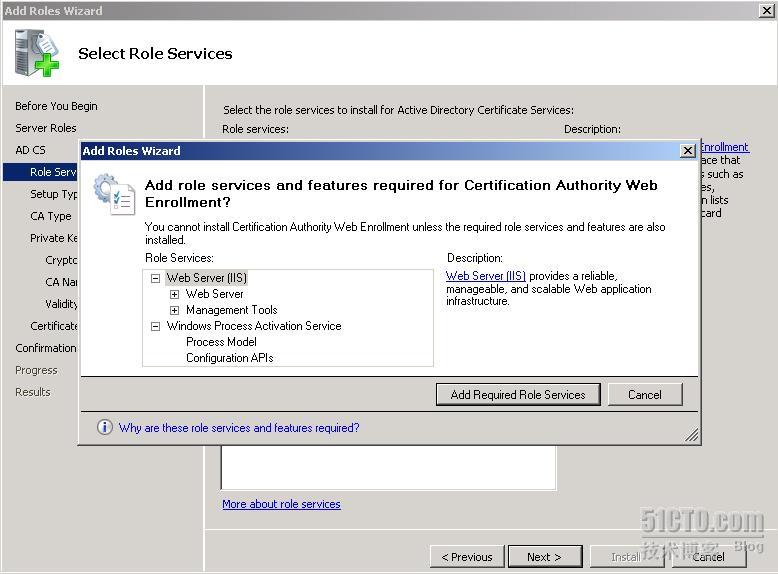Click Add Required Role Services button
This screenshot has width=778, height=574.
pyautogui.click(x=518, y=394)
